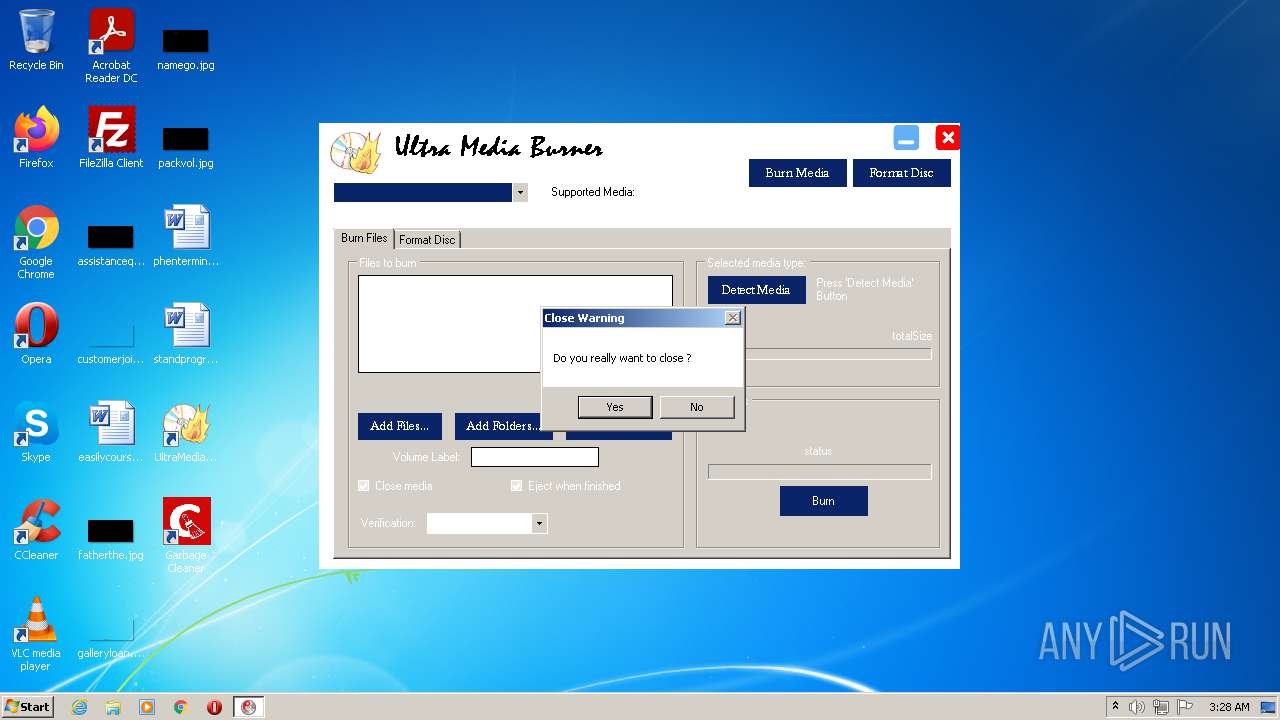Select the phentermin Word document icon
This screenshot has height=720, width=1280.
click(x=186, y=236)
